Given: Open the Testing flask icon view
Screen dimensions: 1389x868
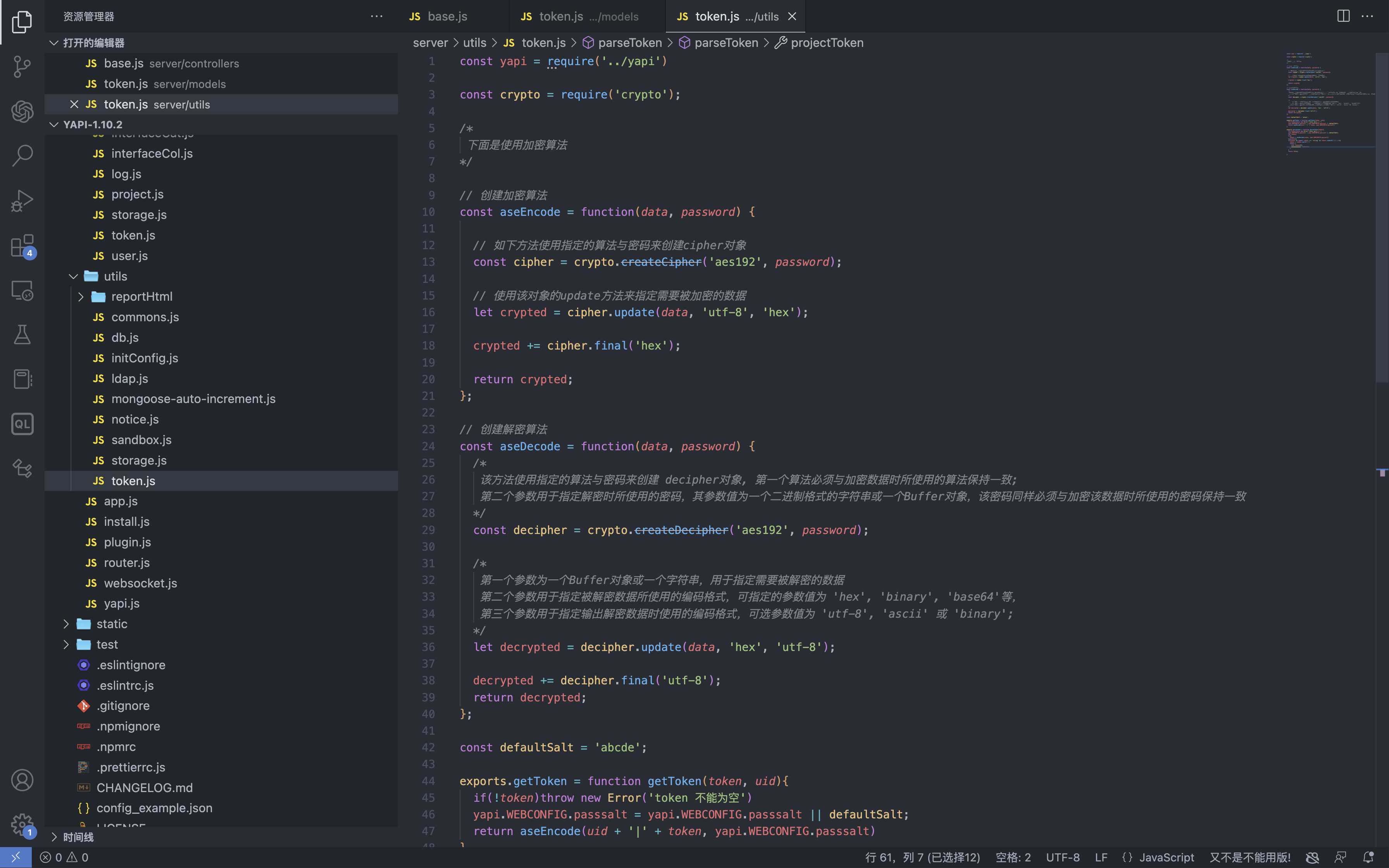Looking at the screenshot, I should pos(22,335).
